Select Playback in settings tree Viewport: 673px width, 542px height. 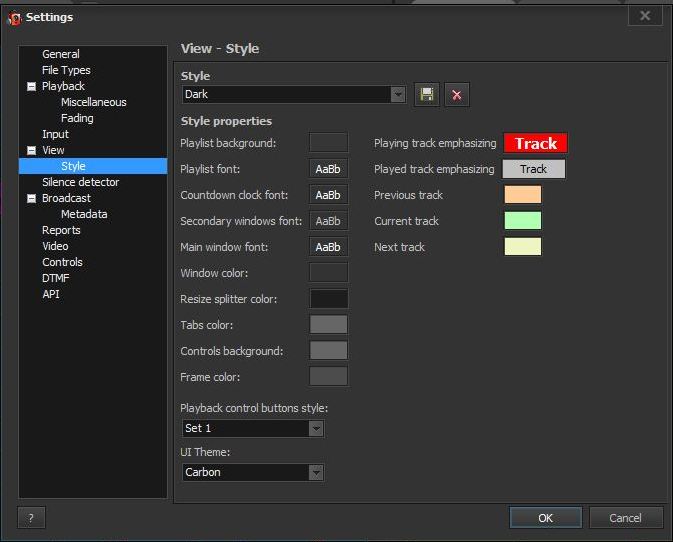pos(63,86)
